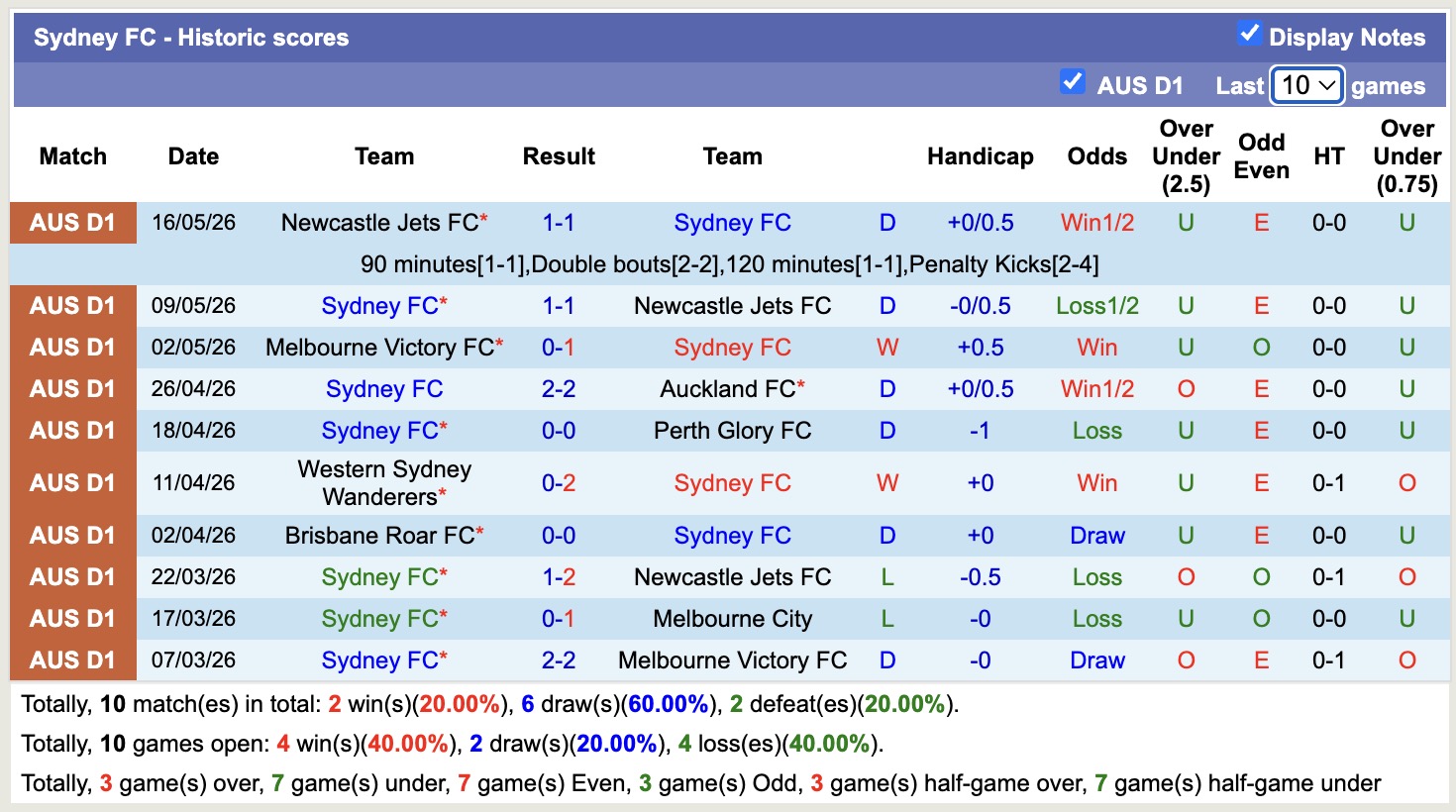Click the 2-2 result on 07/03/26
1456x812 pixels.
click(559, 660)
